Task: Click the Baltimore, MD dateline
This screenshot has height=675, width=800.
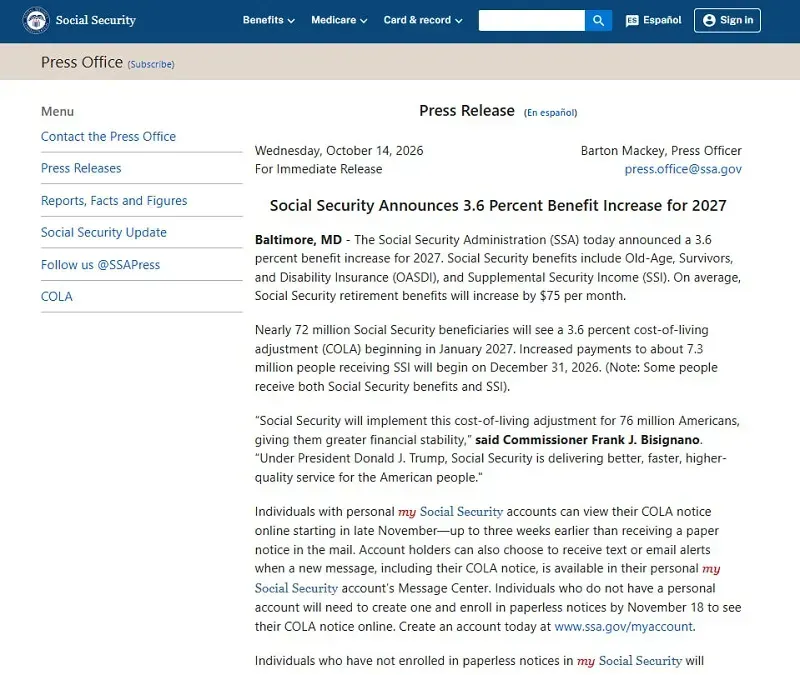Action: coord(298,240)
